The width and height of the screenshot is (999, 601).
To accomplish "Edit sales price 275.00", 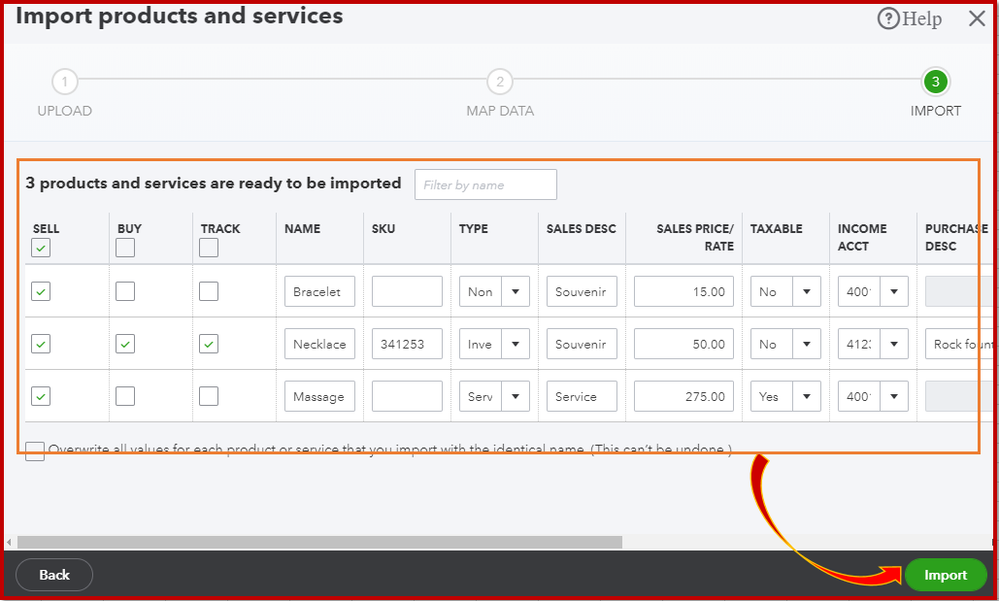I will tap(684, 396).
